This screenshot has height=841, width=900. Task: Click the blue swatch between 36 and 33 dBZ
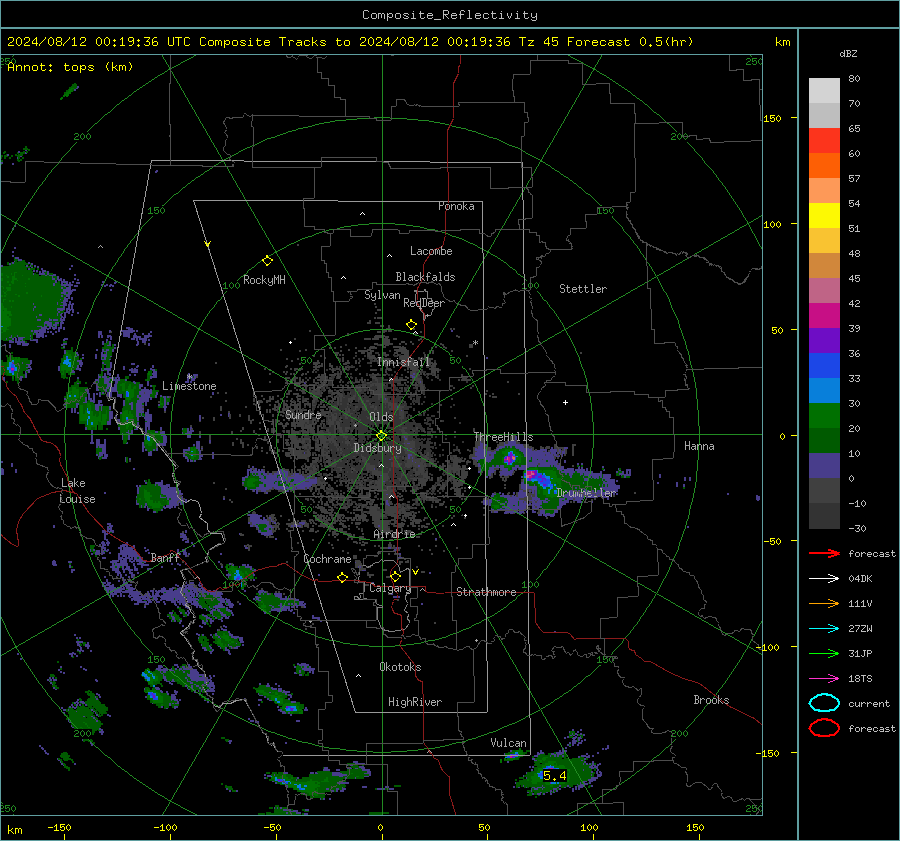[x=824, y=365]
